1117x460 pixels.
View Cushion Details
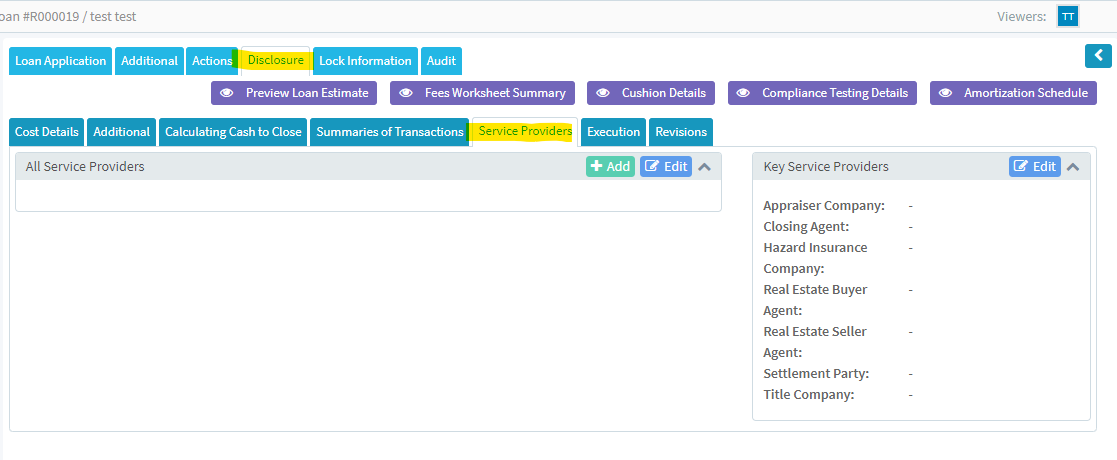tap(651, 93)
